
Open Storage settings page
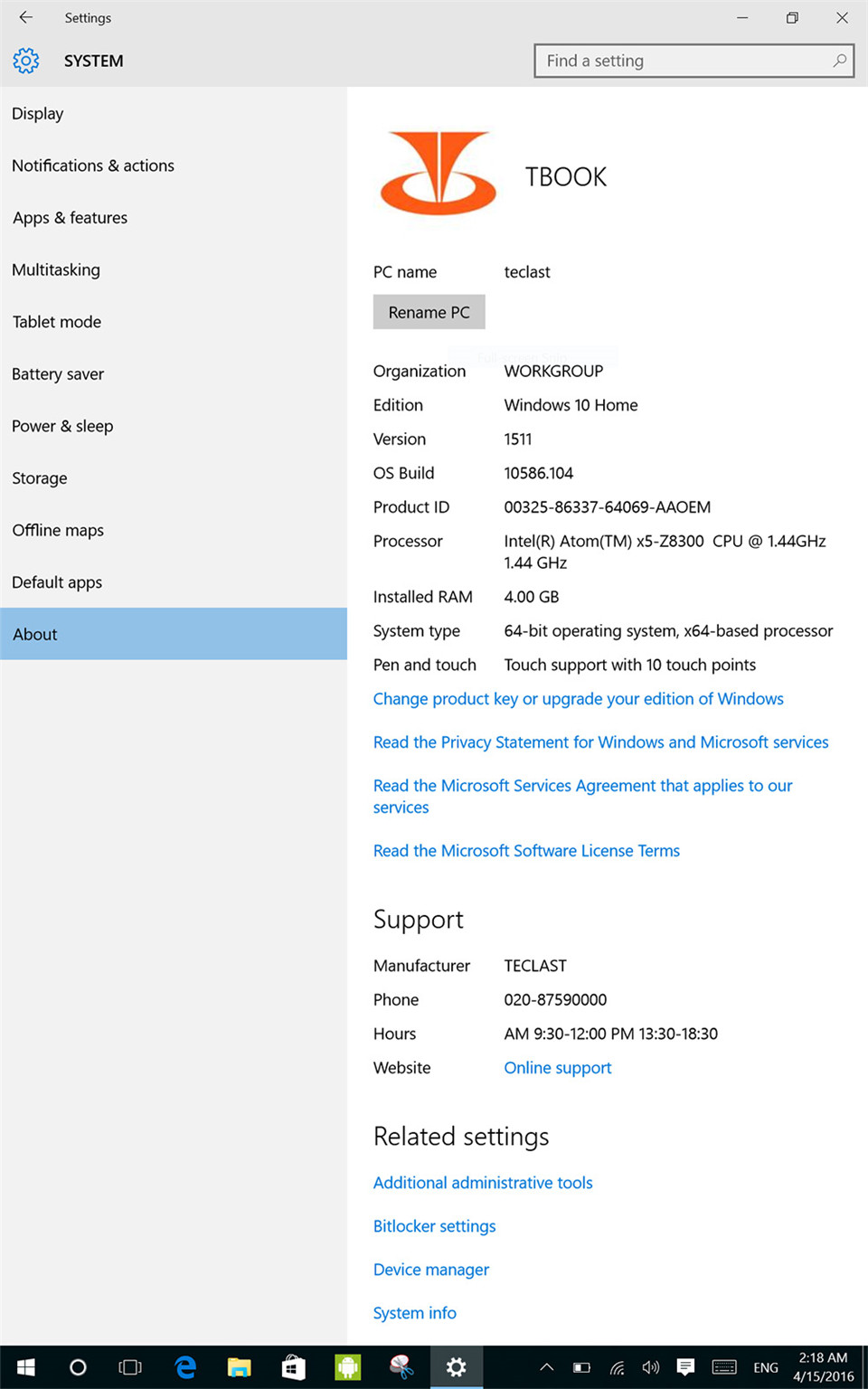tap(174, 478)
